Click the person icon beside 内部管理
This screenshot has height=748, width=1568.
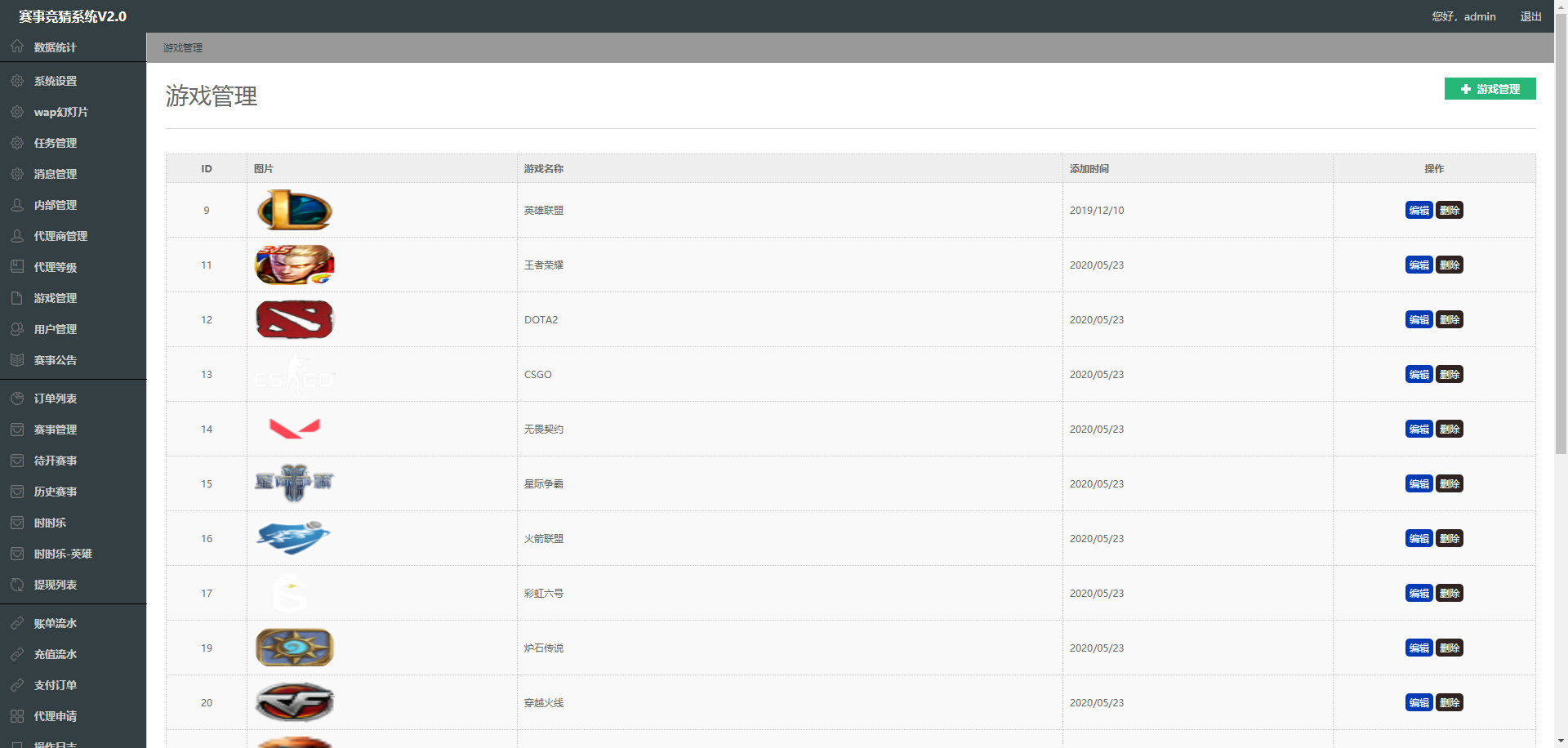pyautogui.click(x=17, y=205)
